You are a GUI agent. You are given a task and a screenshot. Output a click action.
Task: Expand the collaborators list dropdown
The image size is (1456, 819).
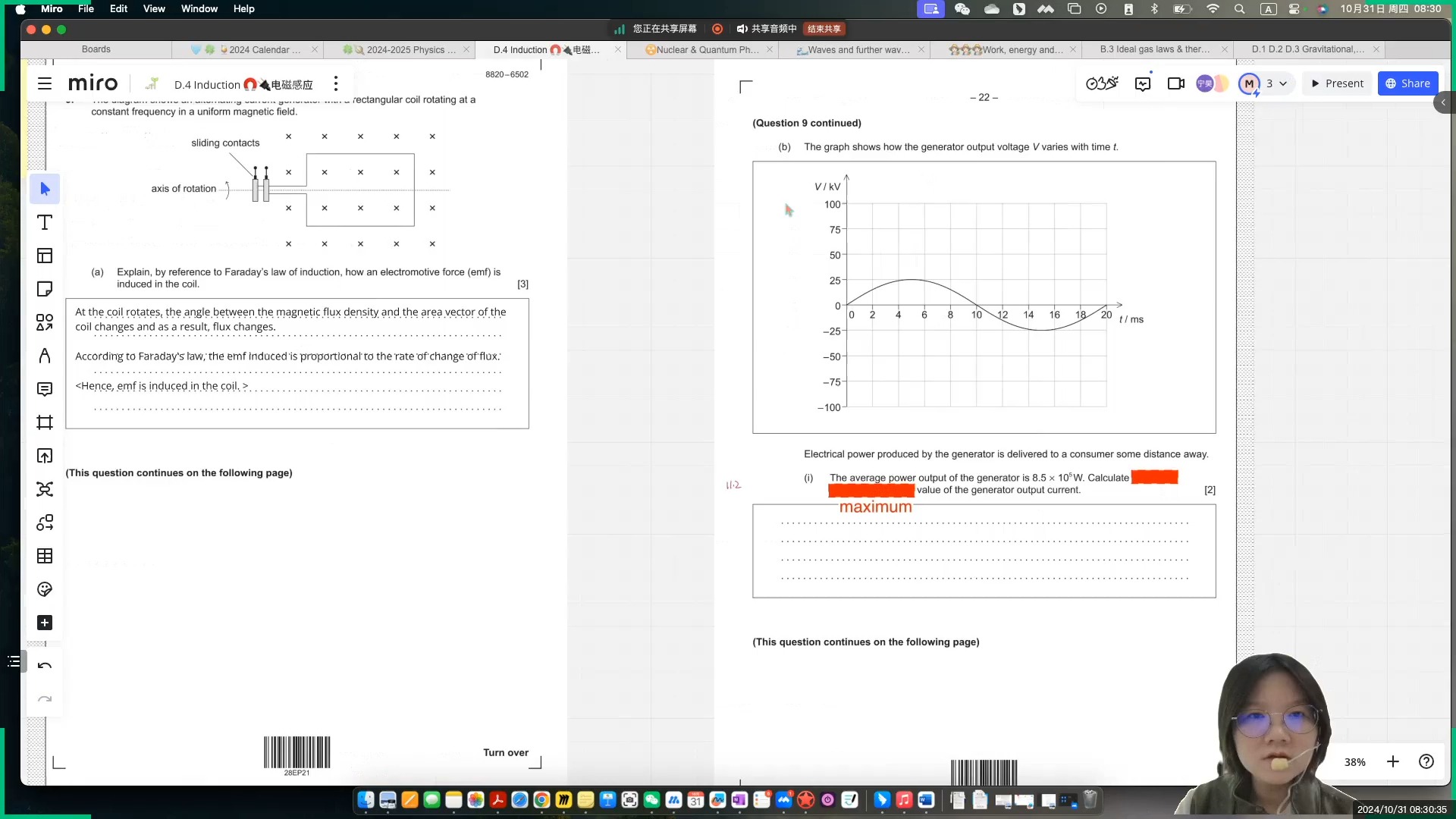click(1283, 83)
